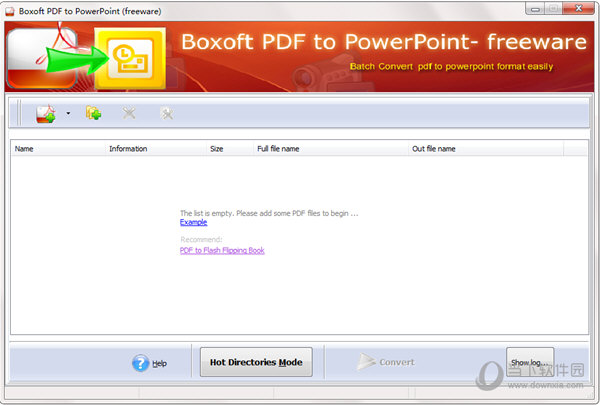Click the 'Batch Convert pdf to powerpoint' tagline

coord(452,67)
